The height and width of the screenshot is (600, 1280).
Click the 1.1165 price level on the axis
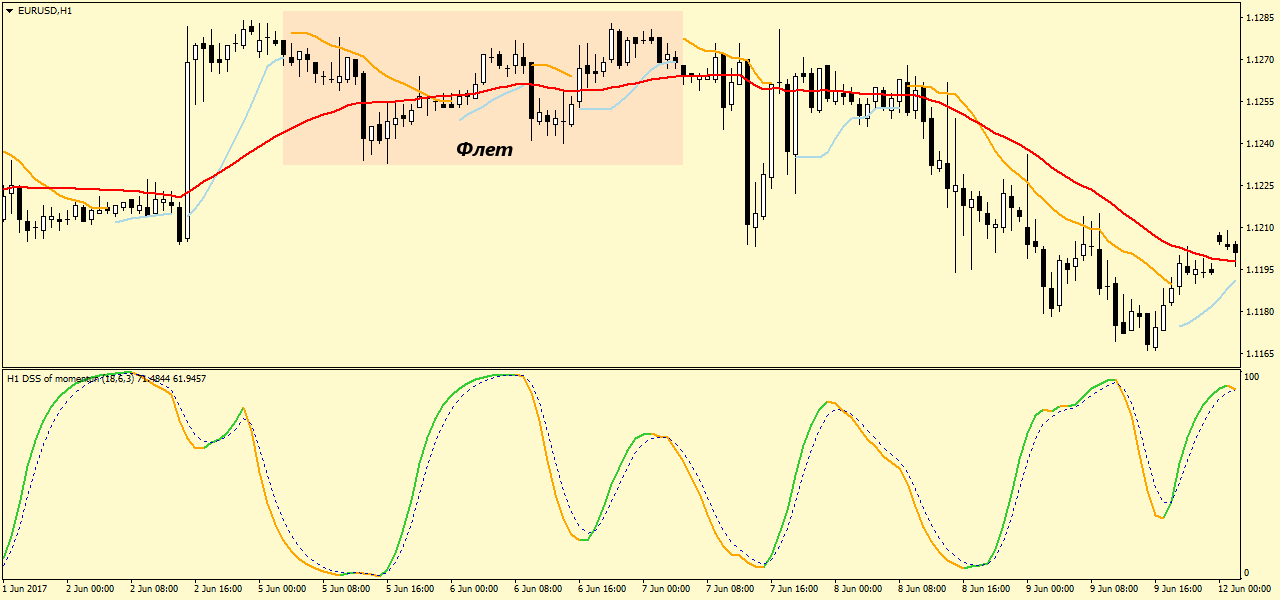[x=1258, y=353]
